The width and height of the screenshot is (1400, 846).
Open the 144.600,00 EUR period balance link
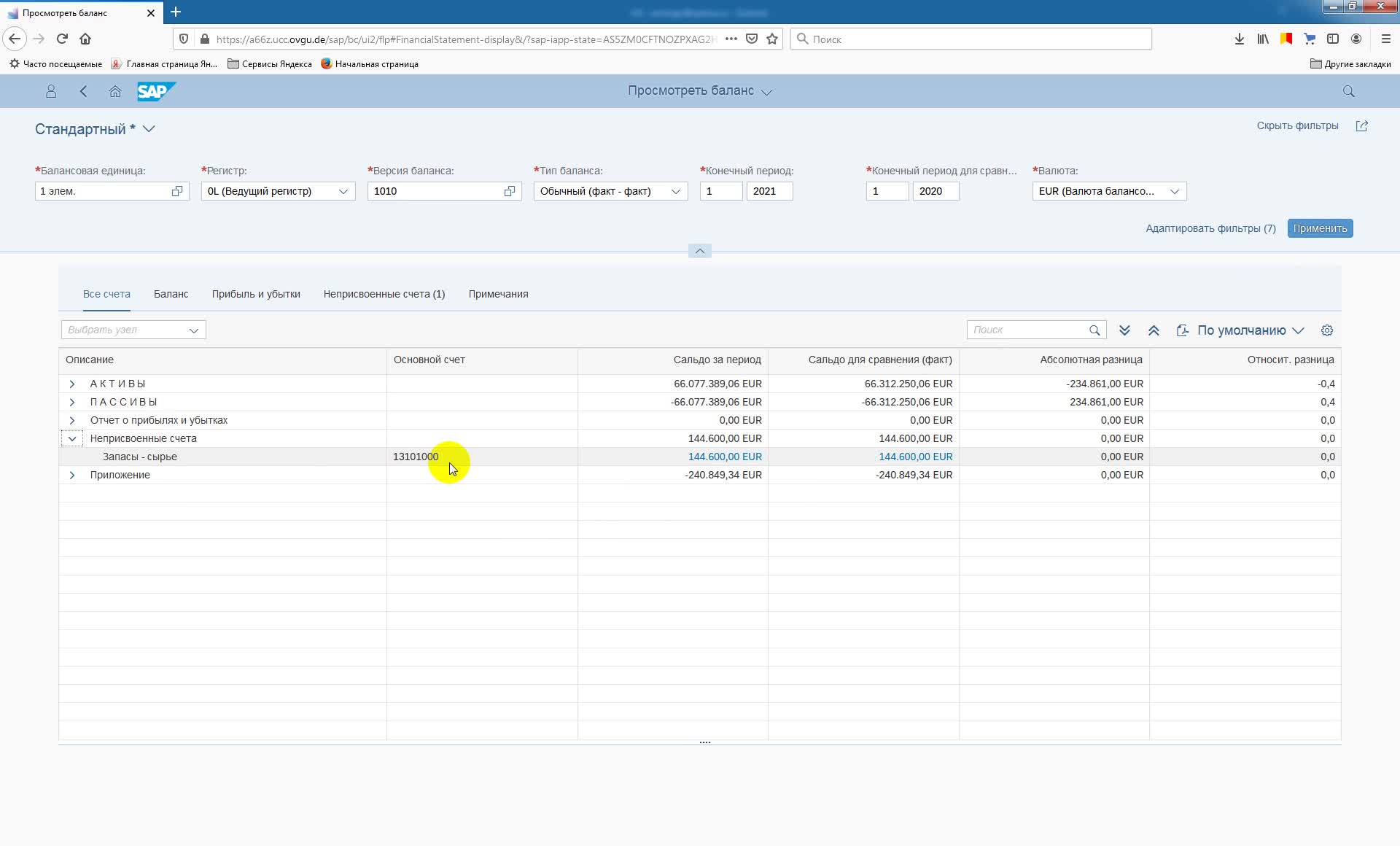tap(725, 457)
